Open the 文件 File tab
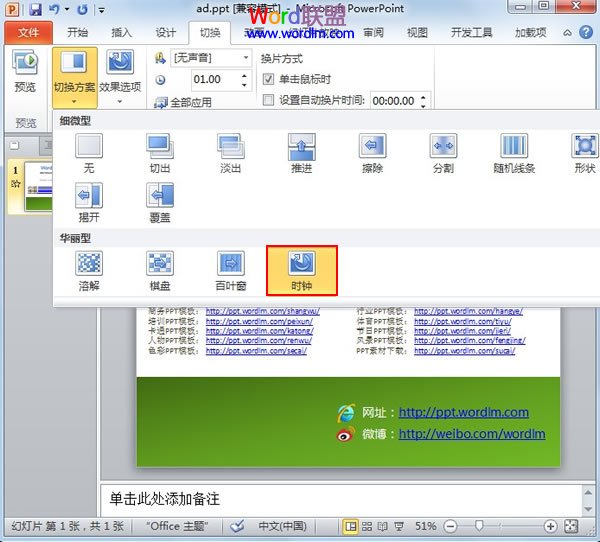600x542 pixels. click(29, 33)
